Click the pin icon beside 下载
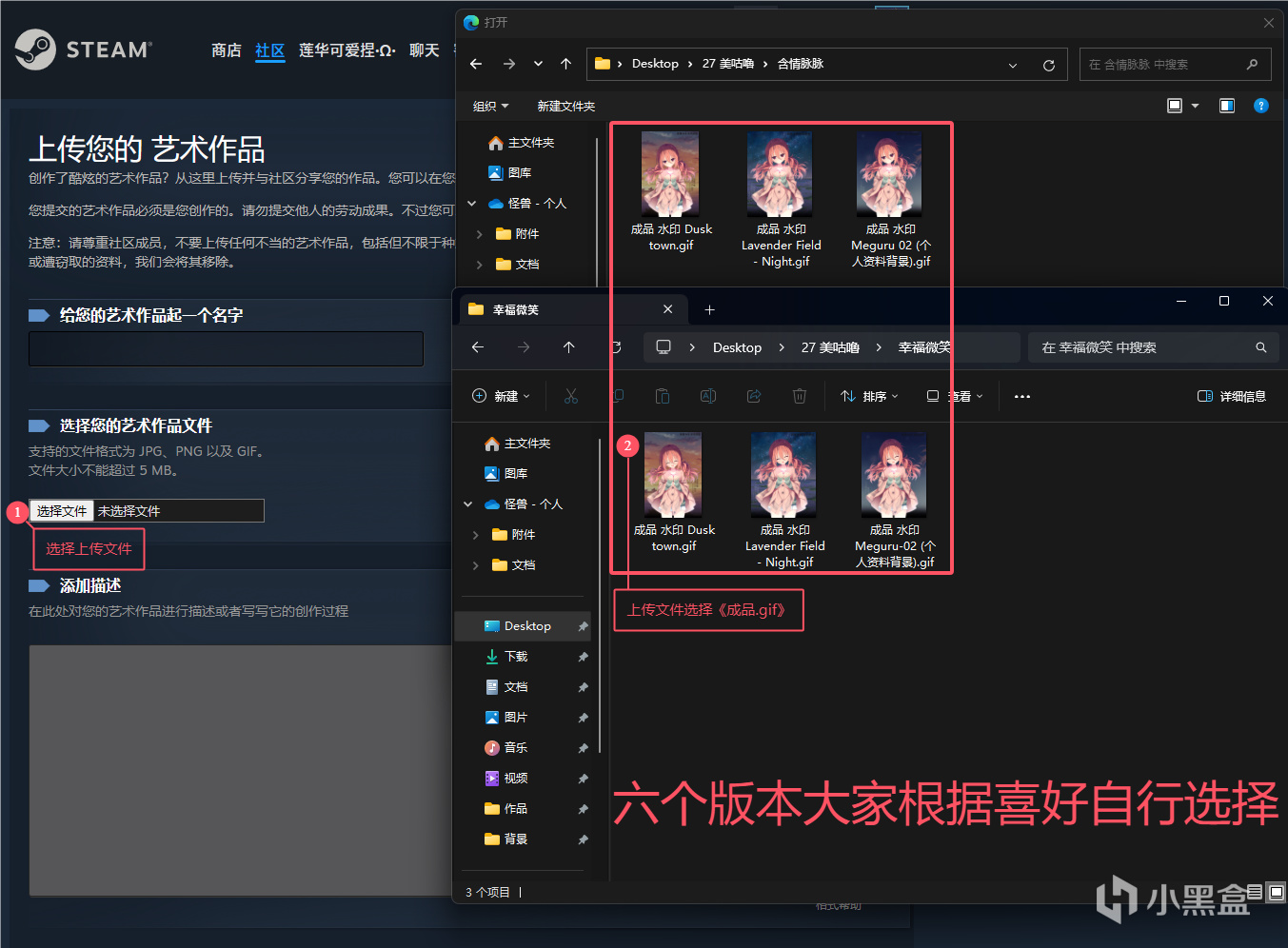The width and height of the screenshot is (1288, 948). [x=583, y=657]
